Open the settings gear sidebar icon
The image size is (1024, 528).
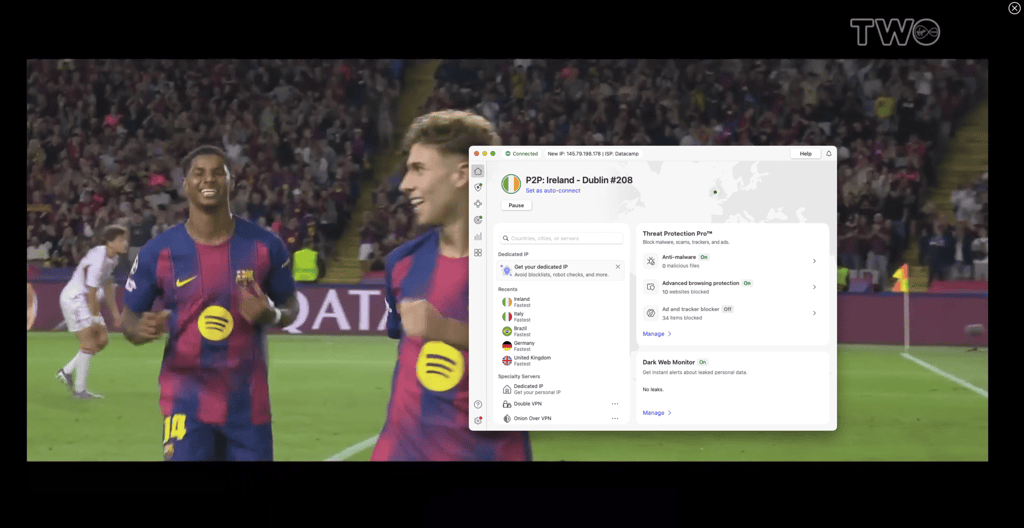pos(478,421)
